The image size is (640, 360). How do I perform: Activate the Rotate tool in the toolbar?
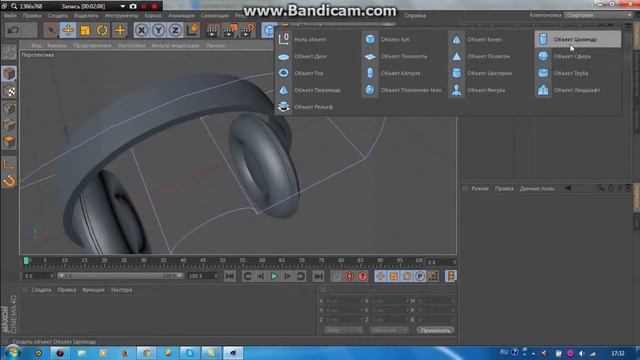102,30
